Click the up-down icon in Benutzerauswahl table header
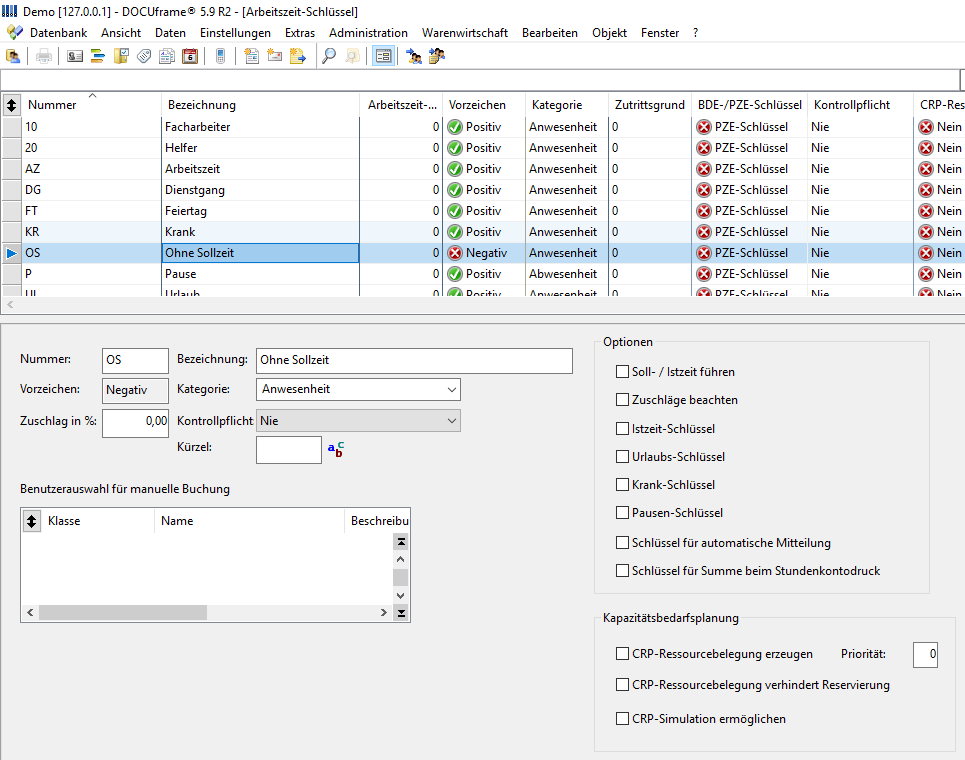The width and height of the screenshot is (965, 760). (x=31, y=521)
